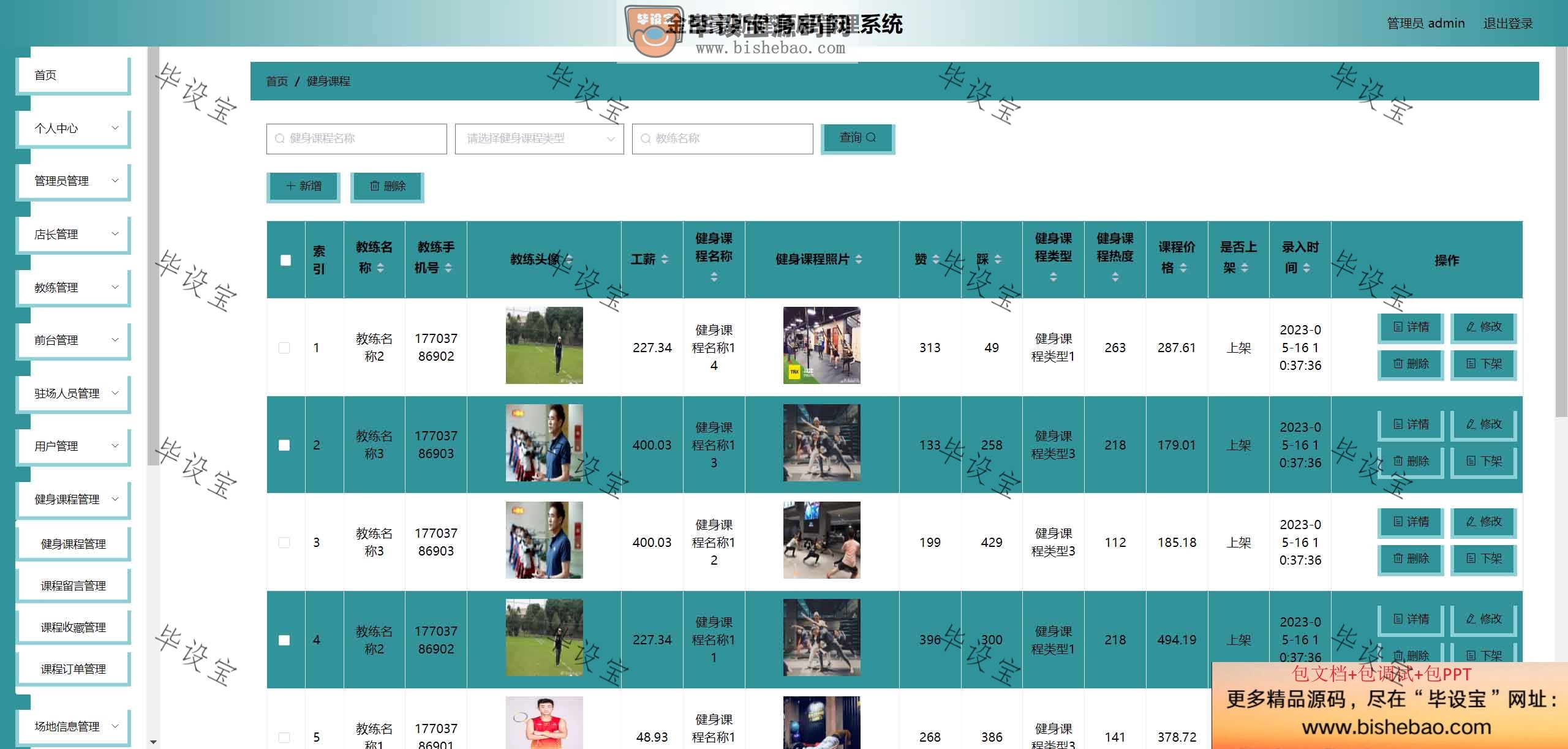Click 修改 for row 4
1568x749 pixels.
[1483, 620]
